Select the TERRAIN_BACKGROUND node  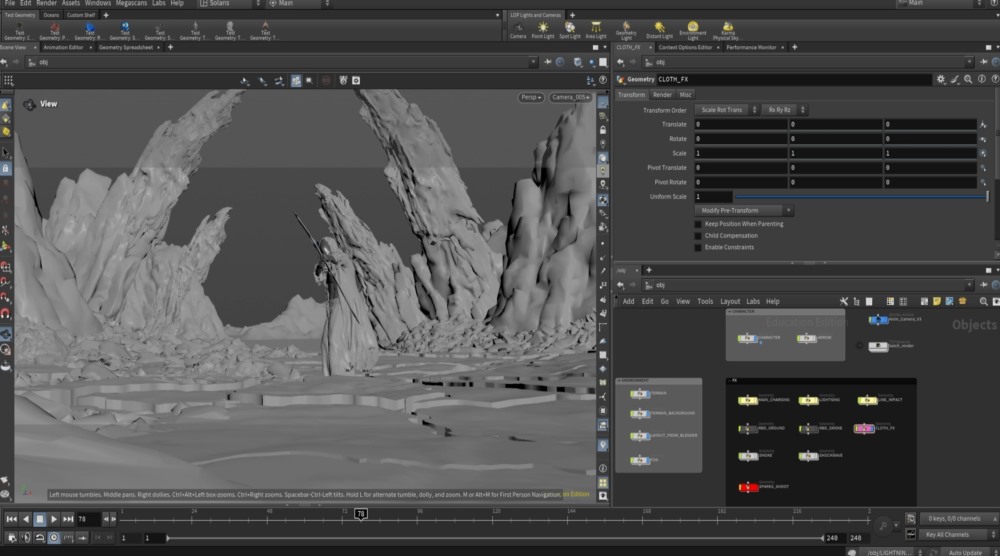pyautogui.click(x=640, y=414)
